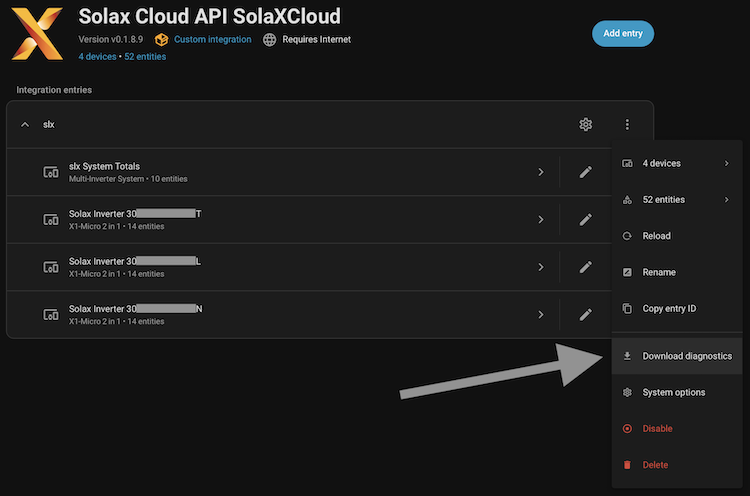Image resolution: width=750 pixels, height=496 pixels.
Task: Choose Disable from the menu
Action: tap(677, 429)
